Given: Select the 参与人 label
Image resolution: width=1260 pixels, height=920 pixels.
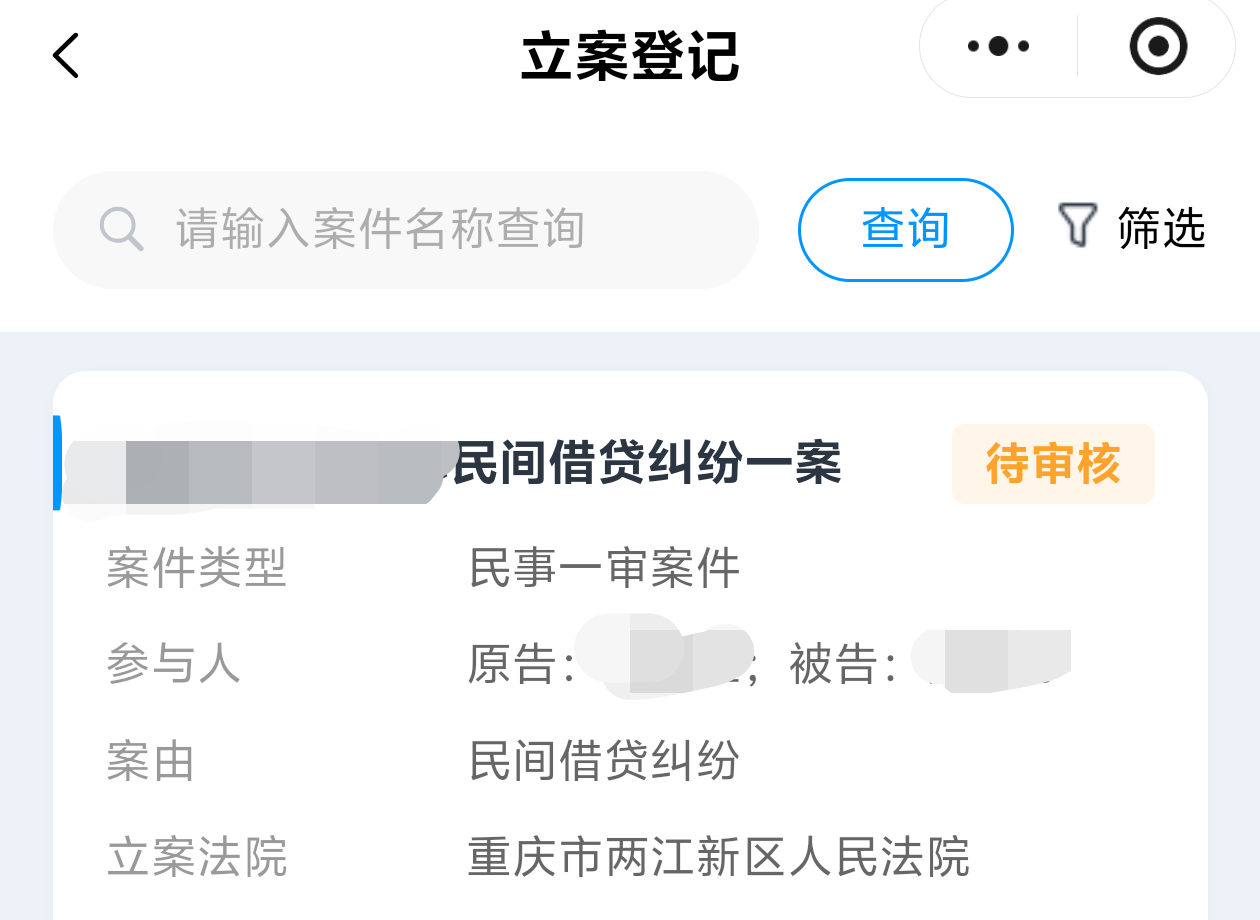Looking at the screenshot, I should click(173, 664).
